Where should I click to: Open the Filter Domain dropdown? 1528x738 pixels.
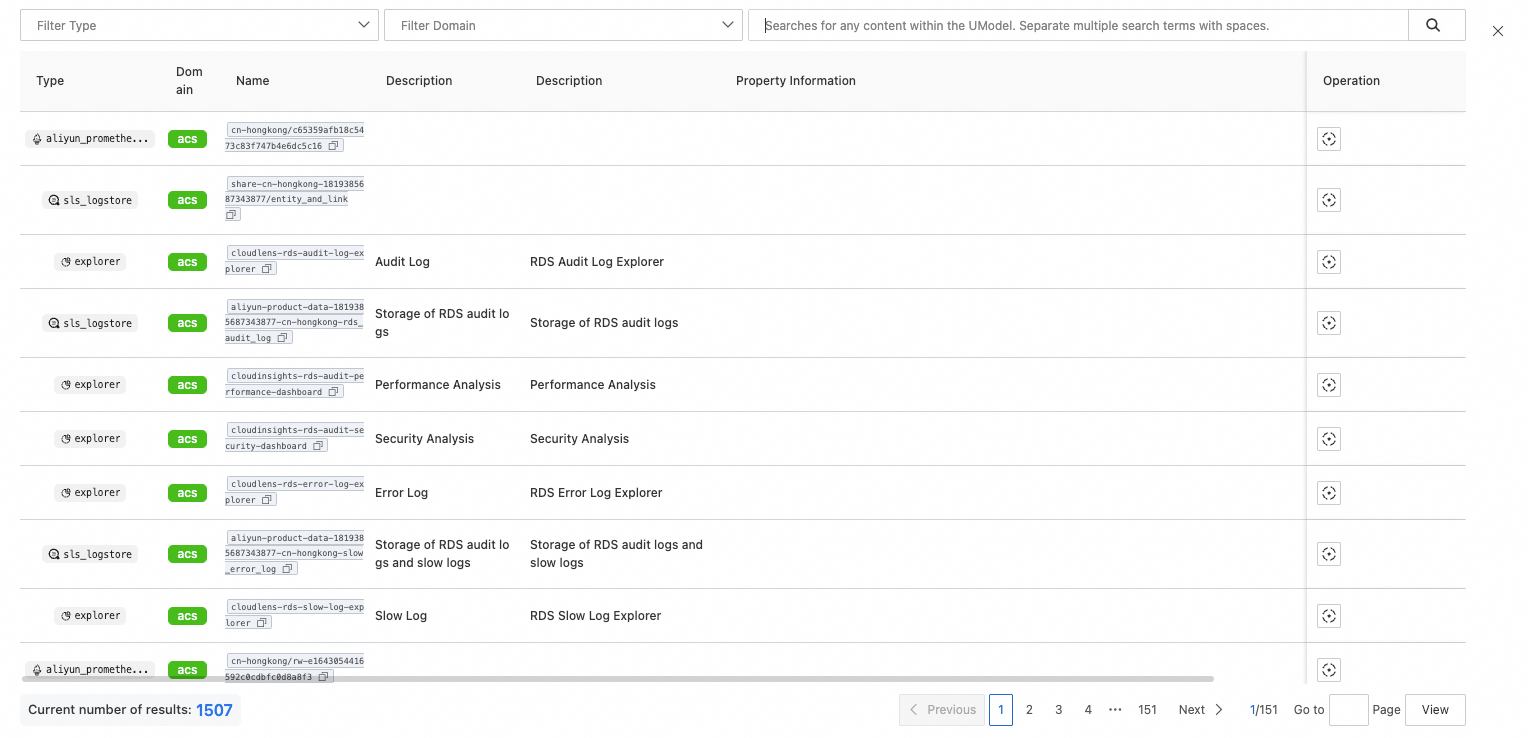[x=563, y=26]
